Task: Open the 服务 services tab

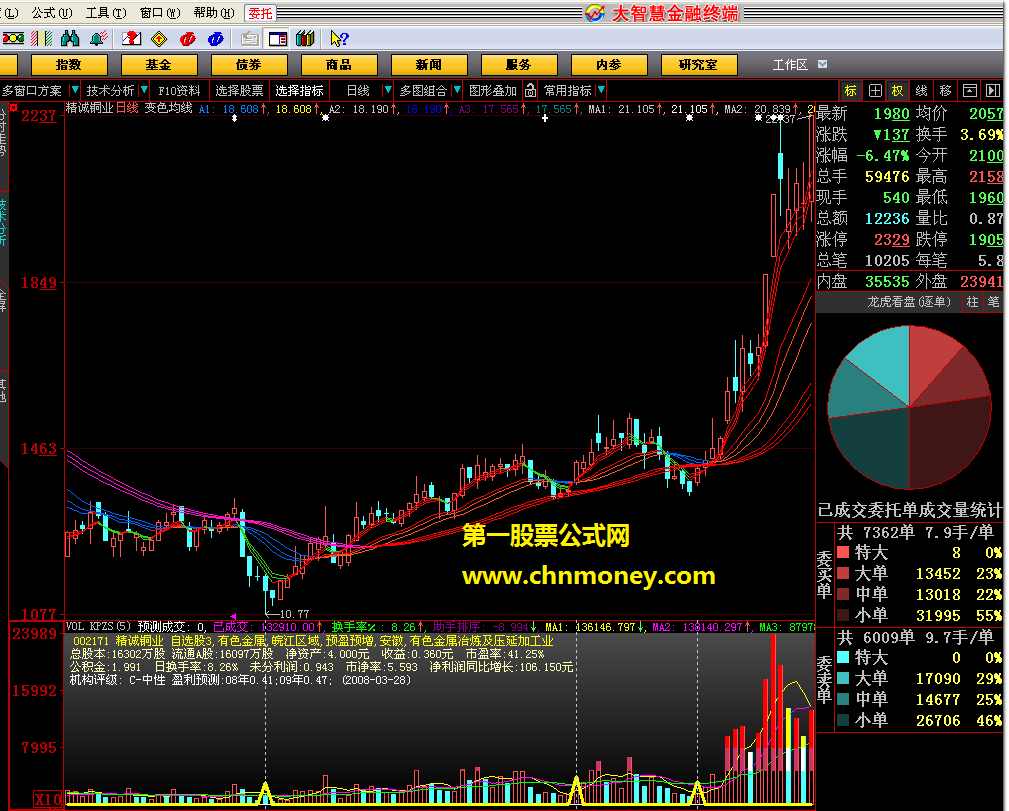Action: 519,64
